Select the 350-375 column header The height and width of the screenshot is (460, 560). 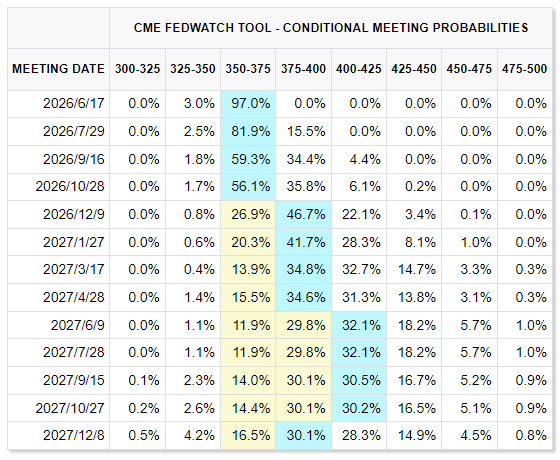[248, 69]
